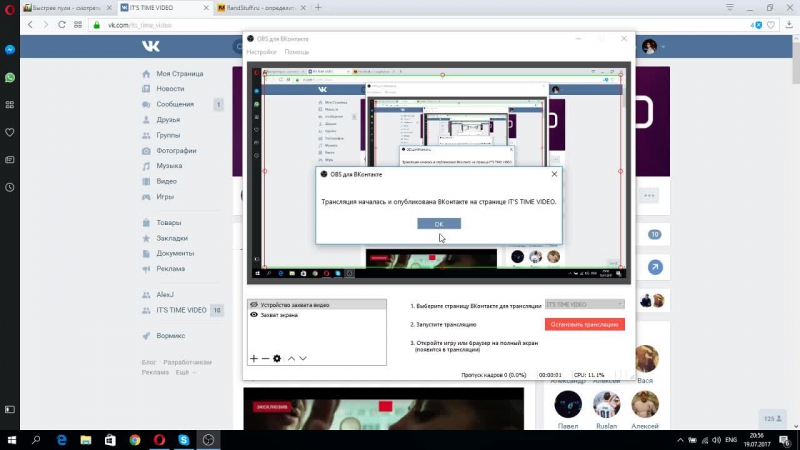
Task: Click the round share arrow icon on page
Action: tap(655, 267)
